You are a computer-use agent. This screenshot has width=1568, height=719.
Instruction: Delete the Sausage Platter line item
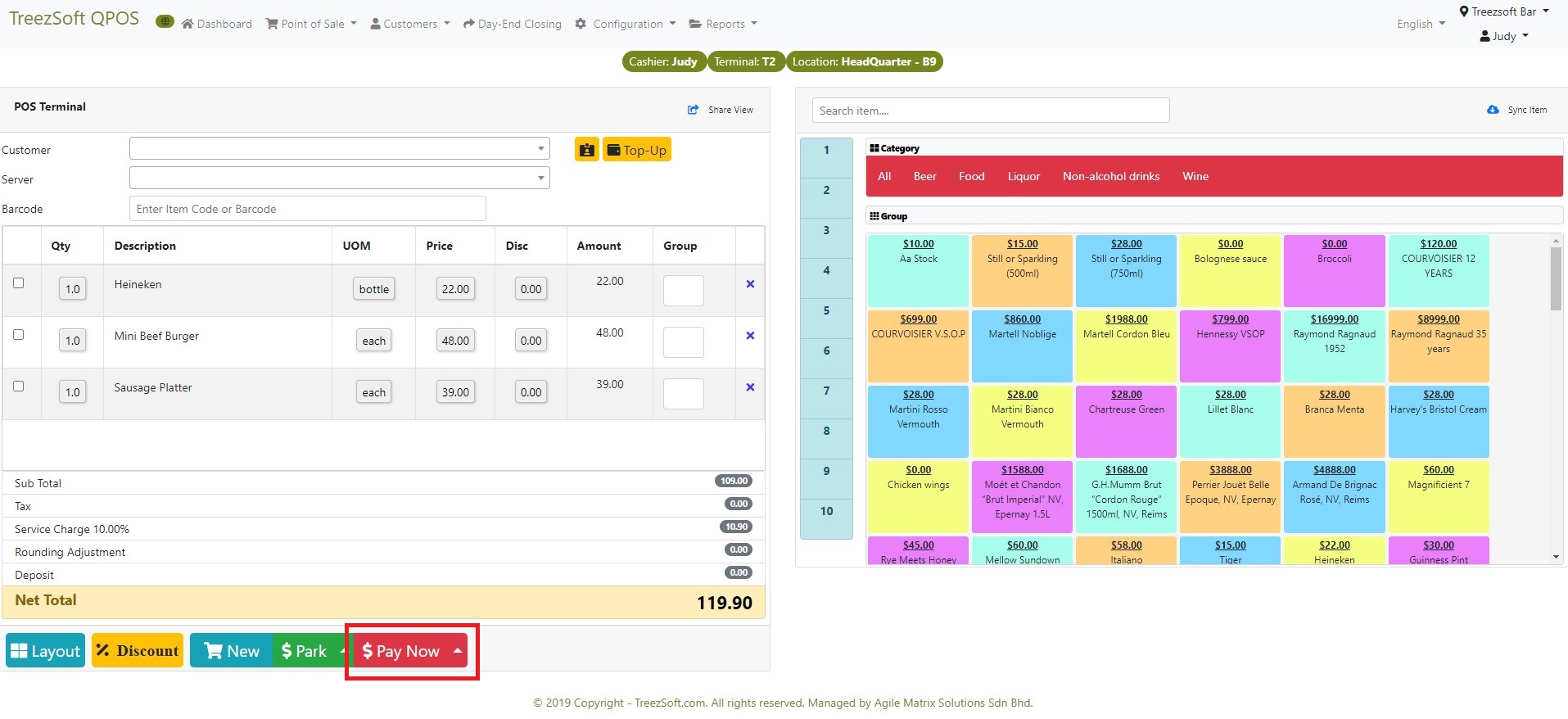coord(750,387)
